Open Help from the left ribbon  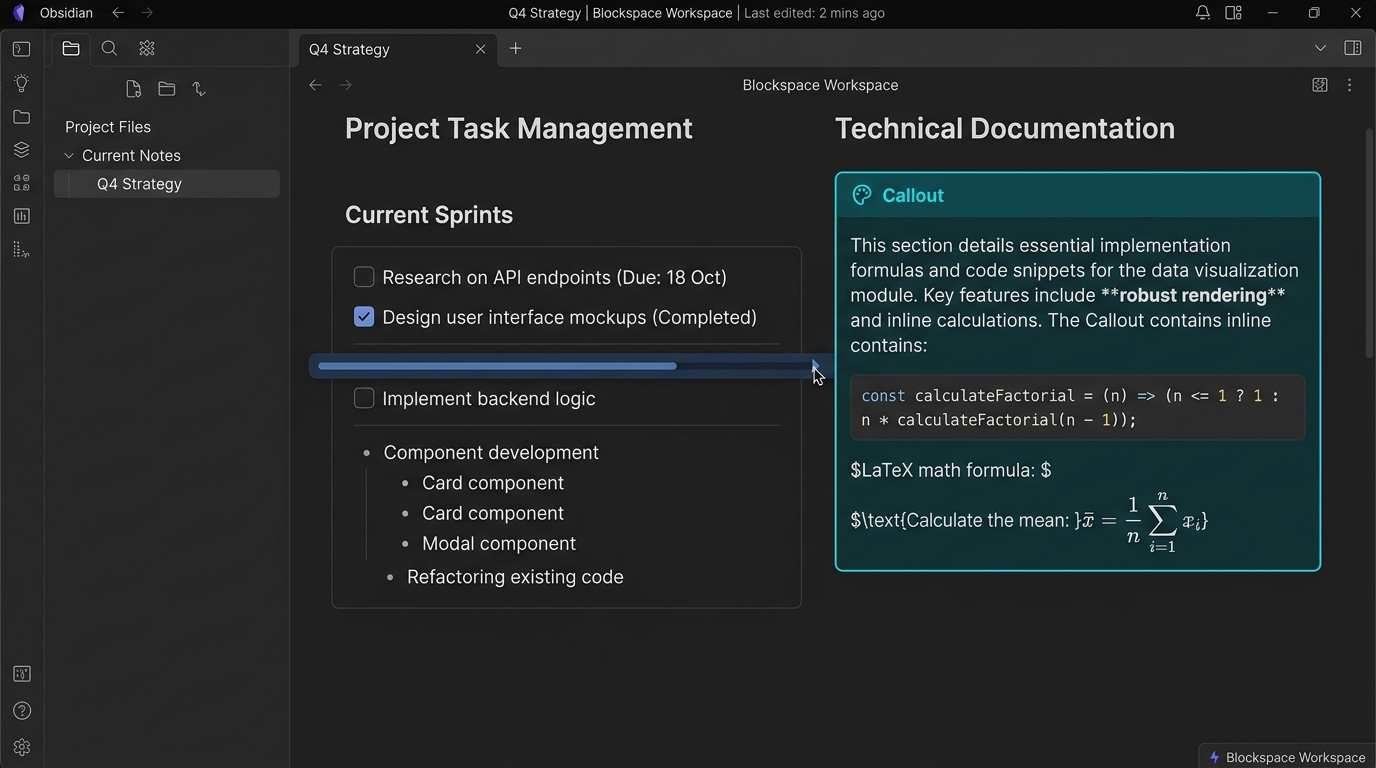21,711
